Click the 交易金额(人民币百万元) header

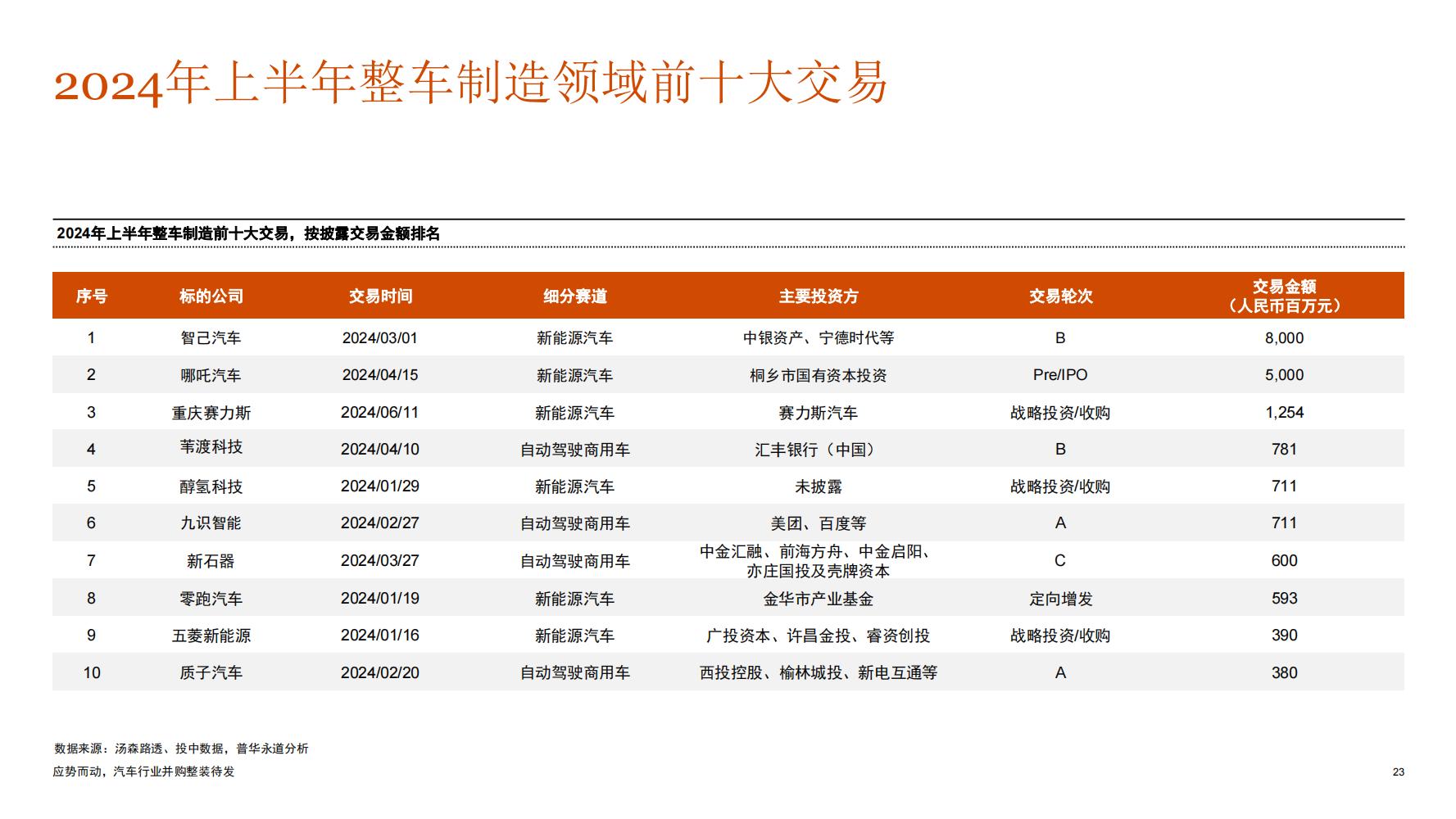tap(1284, 296)
